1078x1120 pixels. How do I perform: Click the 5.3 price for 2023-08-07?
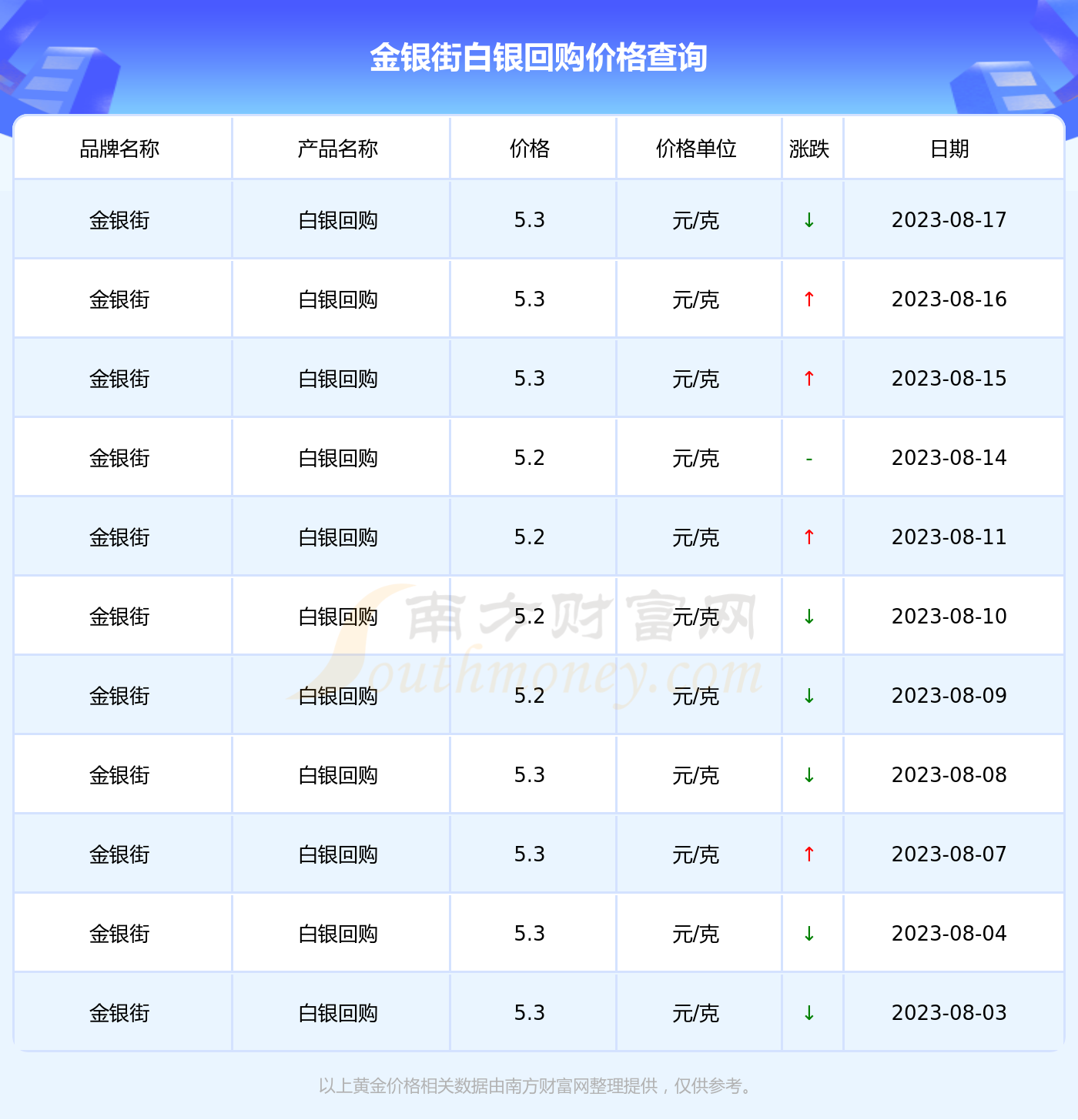click(x=530, y=854)
